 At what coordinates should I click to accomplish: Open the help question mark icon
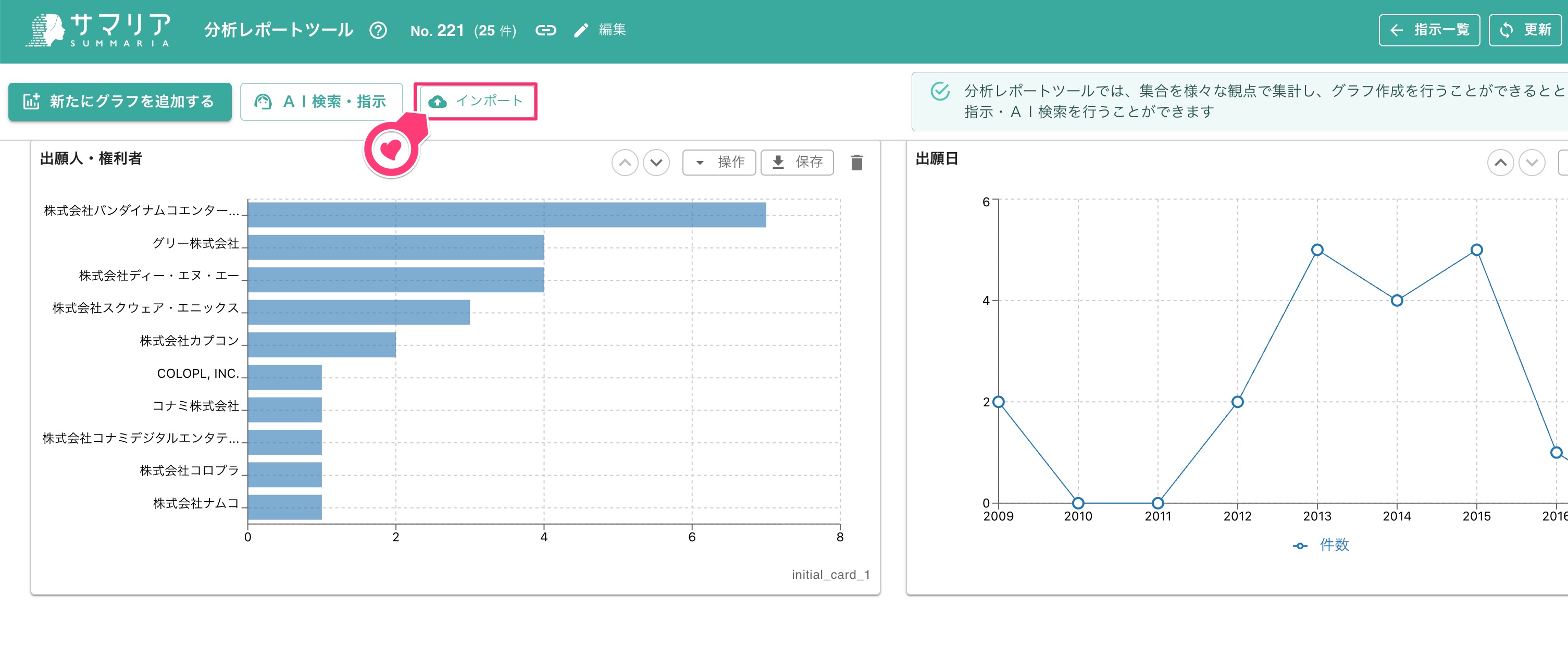[378, 30]
